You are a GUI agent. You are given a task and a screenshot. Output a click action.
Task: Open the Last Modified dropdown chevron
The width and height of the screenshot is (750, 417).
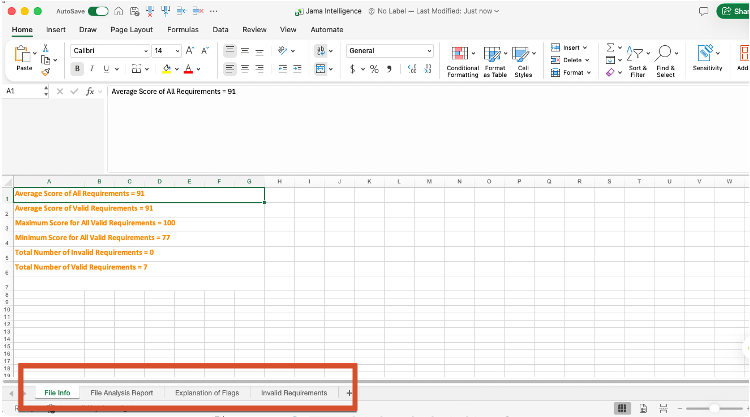tap(496, 11)
